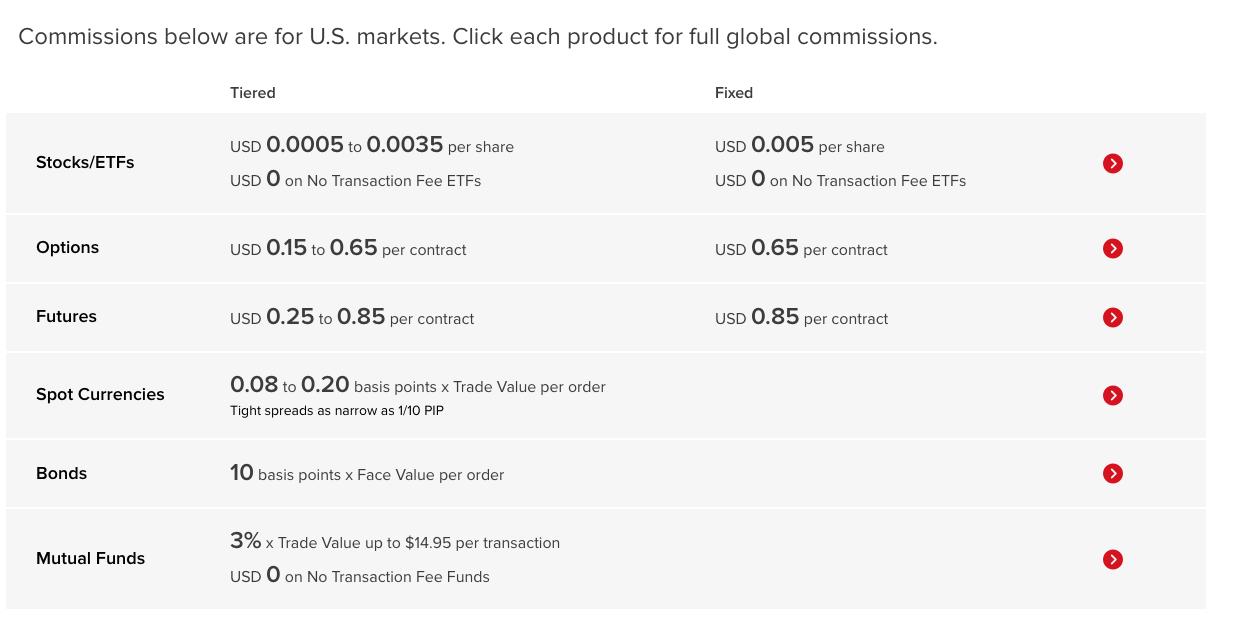1233x629 pixels.
Task: Select the Stocks/ETFs product label
Action: [85, 162]
